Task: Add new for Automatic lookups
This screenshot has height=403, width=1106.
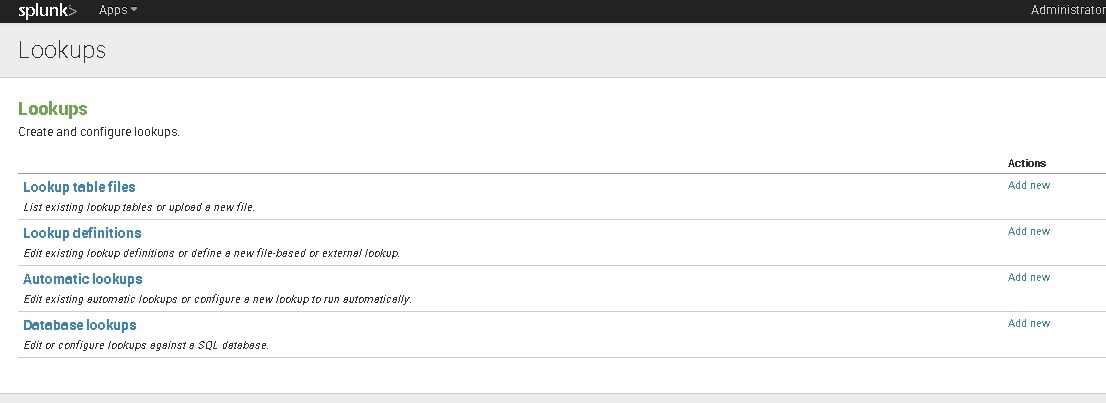Action: [x=1029, y=277]
